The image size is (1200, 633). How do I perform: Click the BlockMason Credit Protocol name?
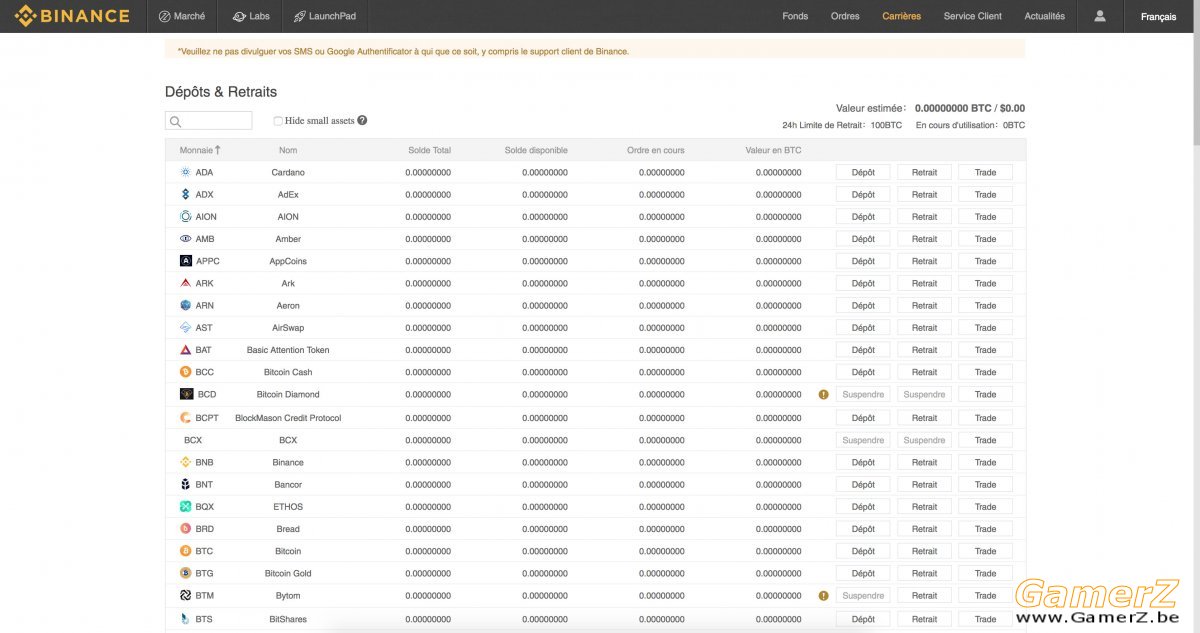click(x=288, y=418)
